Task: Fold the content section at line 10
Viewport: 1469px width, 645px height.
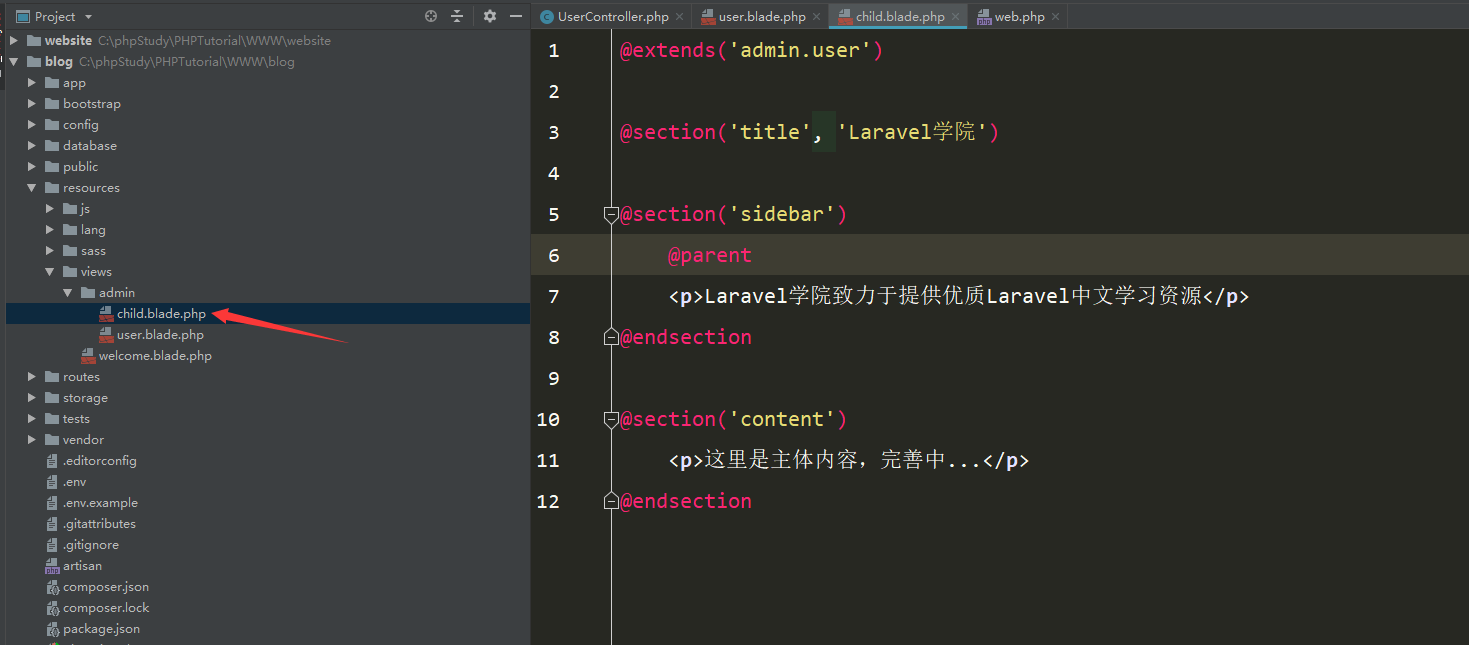Action: click(x=611, y=419)
